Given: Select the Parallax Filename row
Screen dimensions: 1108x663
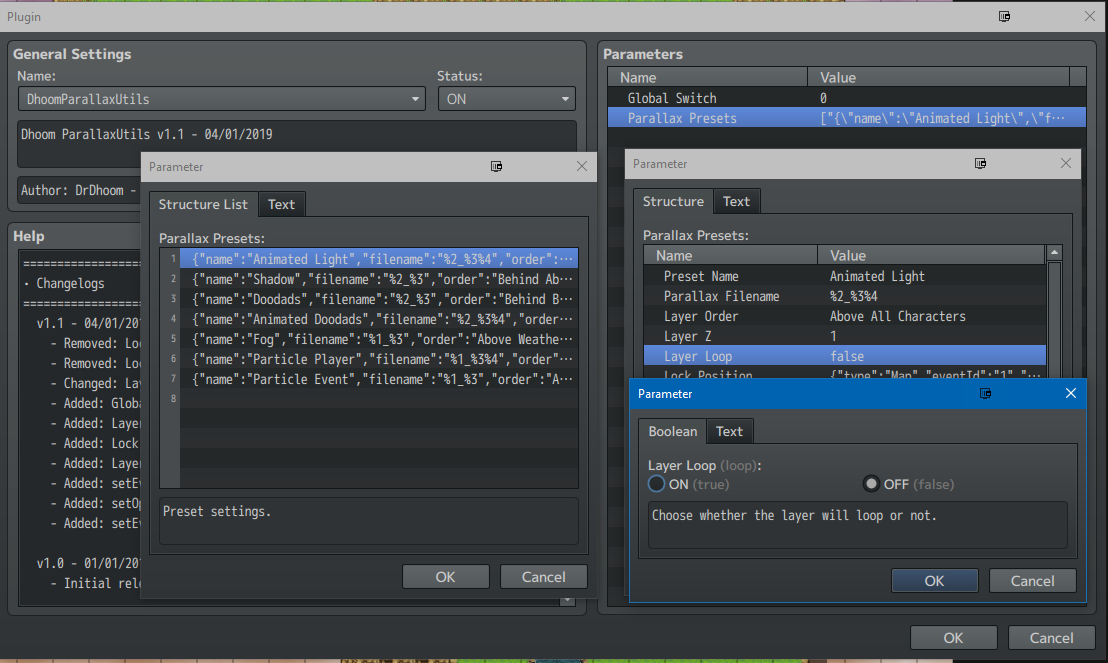Looking at the screenshot, I should point(844,296).
